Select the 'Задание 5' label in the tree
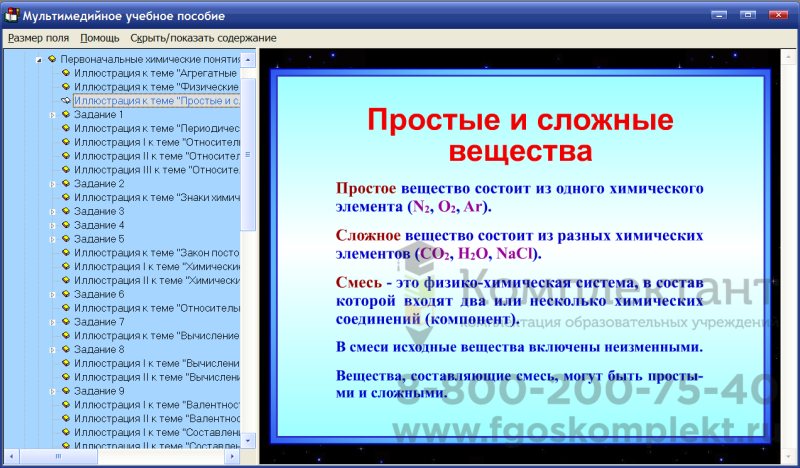The width and height of the screenshot is (800, 468). pos(99,239)
